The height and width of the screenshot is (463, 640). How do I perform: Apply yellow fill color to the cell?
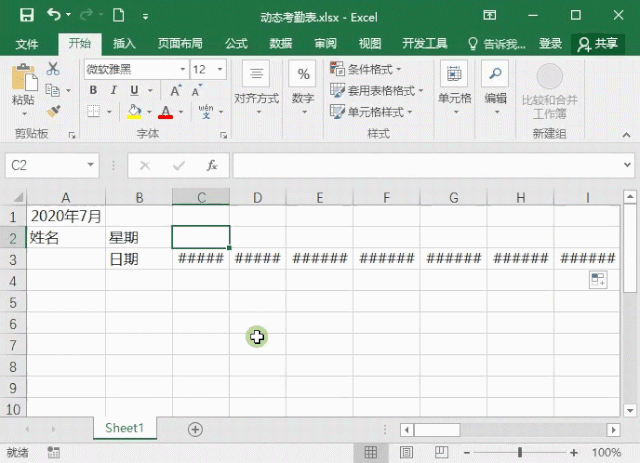click(134, 111)
